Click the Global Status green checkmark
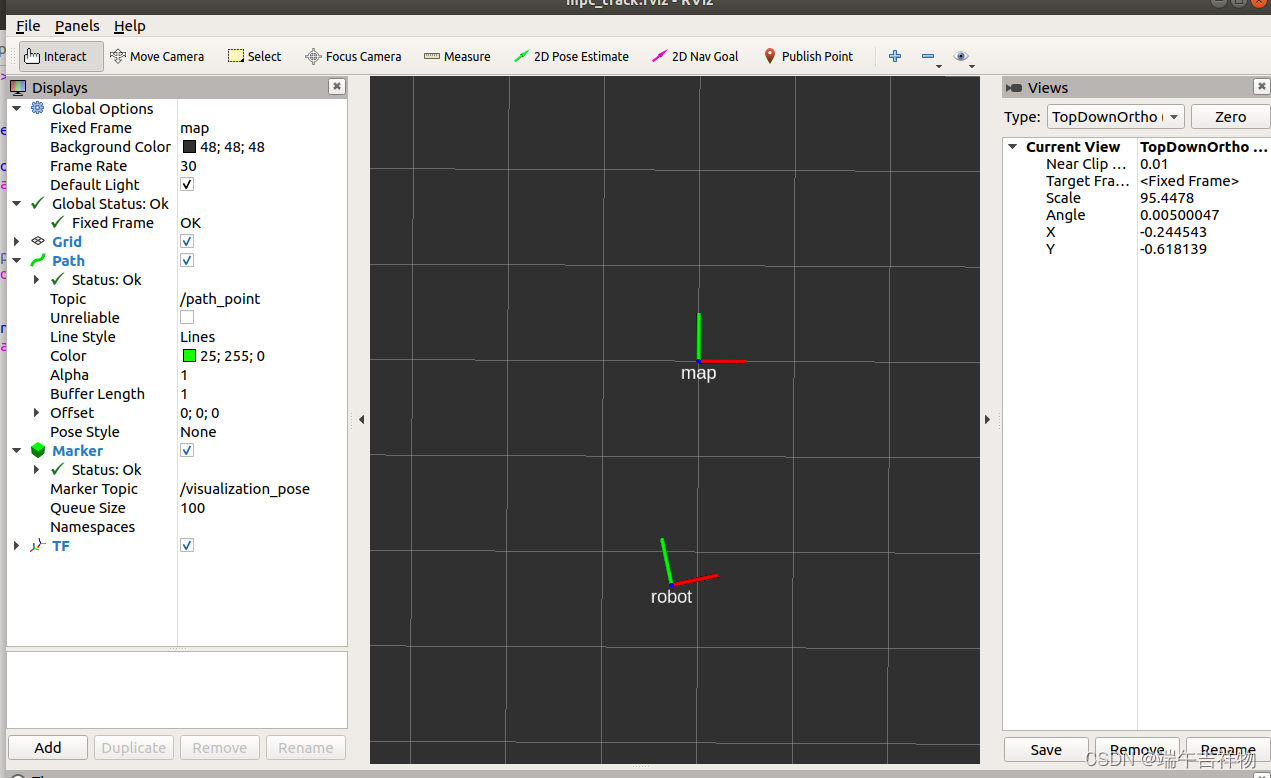Image resolution: width=1271 pixels, height=778 pixels. click(x=38, y=203)
